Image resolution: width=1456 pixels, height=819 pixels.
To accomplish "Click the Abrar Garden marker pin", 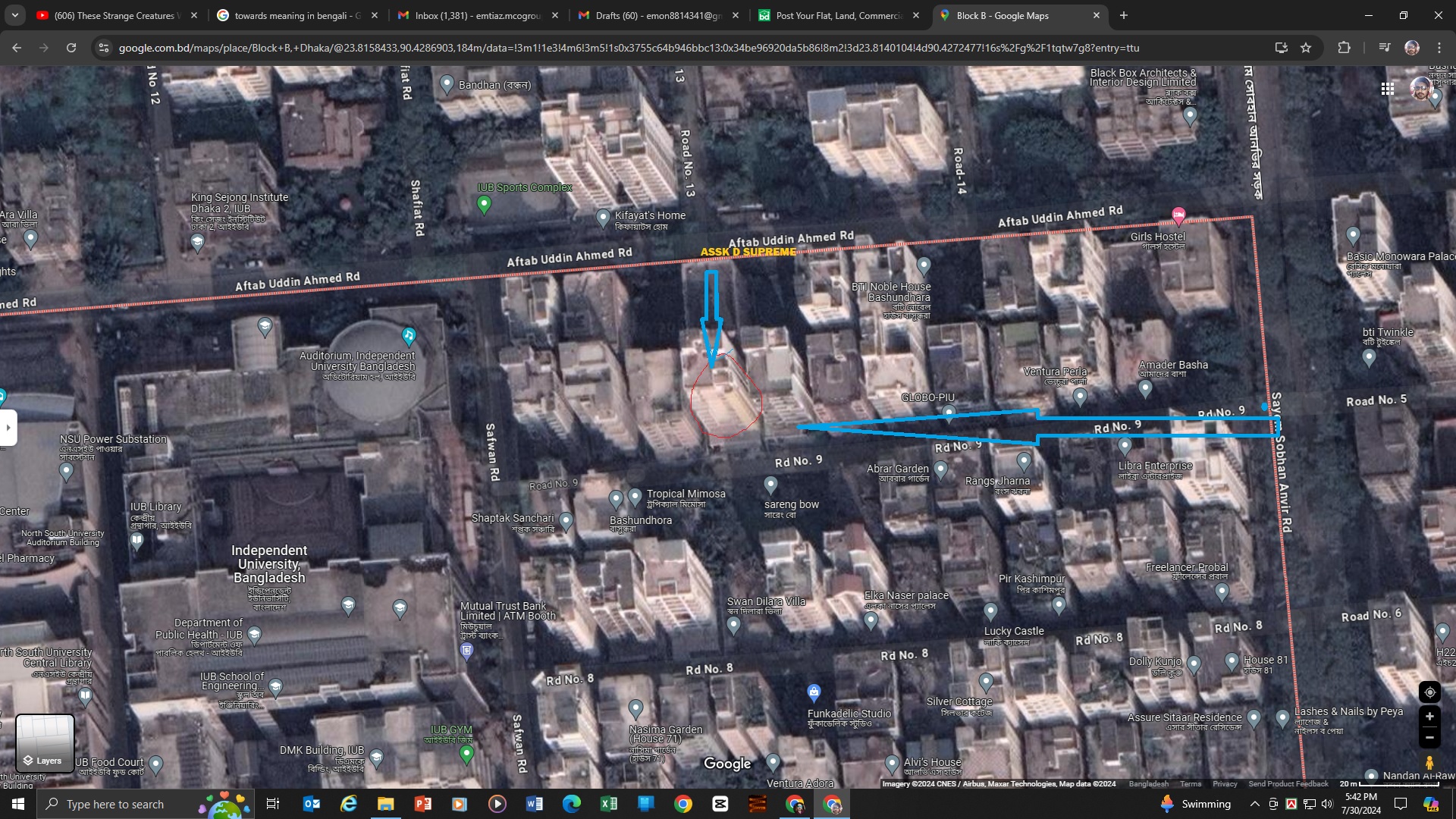I will coord(941,469).
